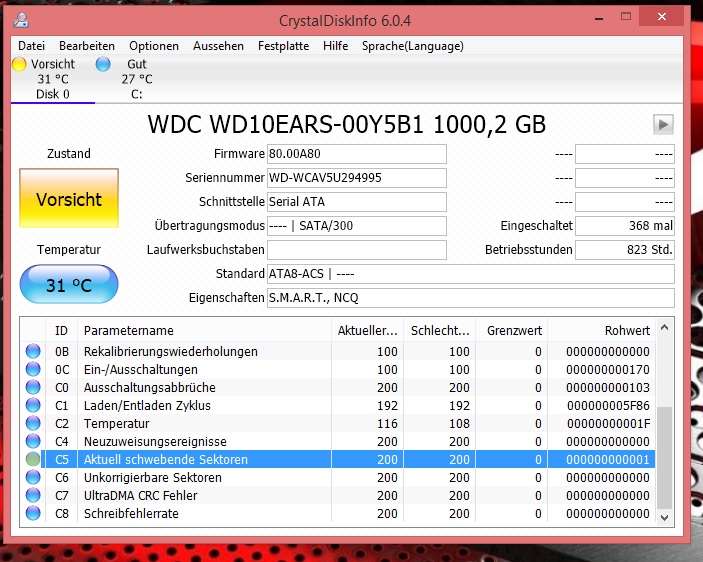This screenshot has width=703, height=562.
Task: Click the ID column header
Action: coord(61,330)
